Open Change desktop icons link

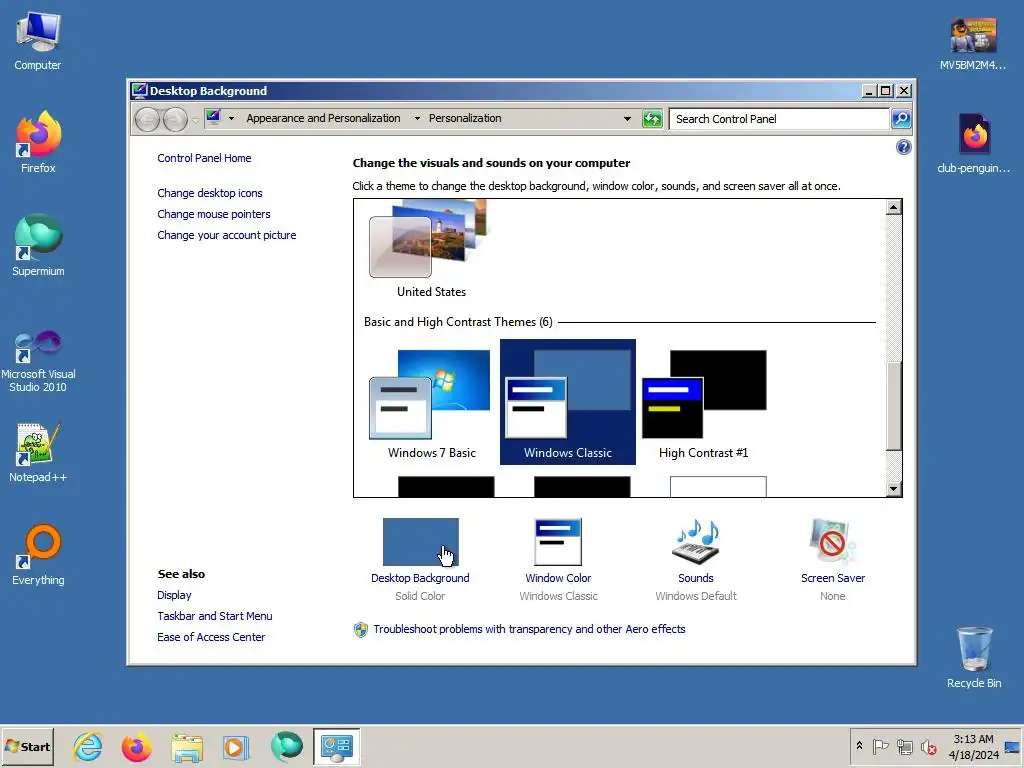[x=210, y=193]
